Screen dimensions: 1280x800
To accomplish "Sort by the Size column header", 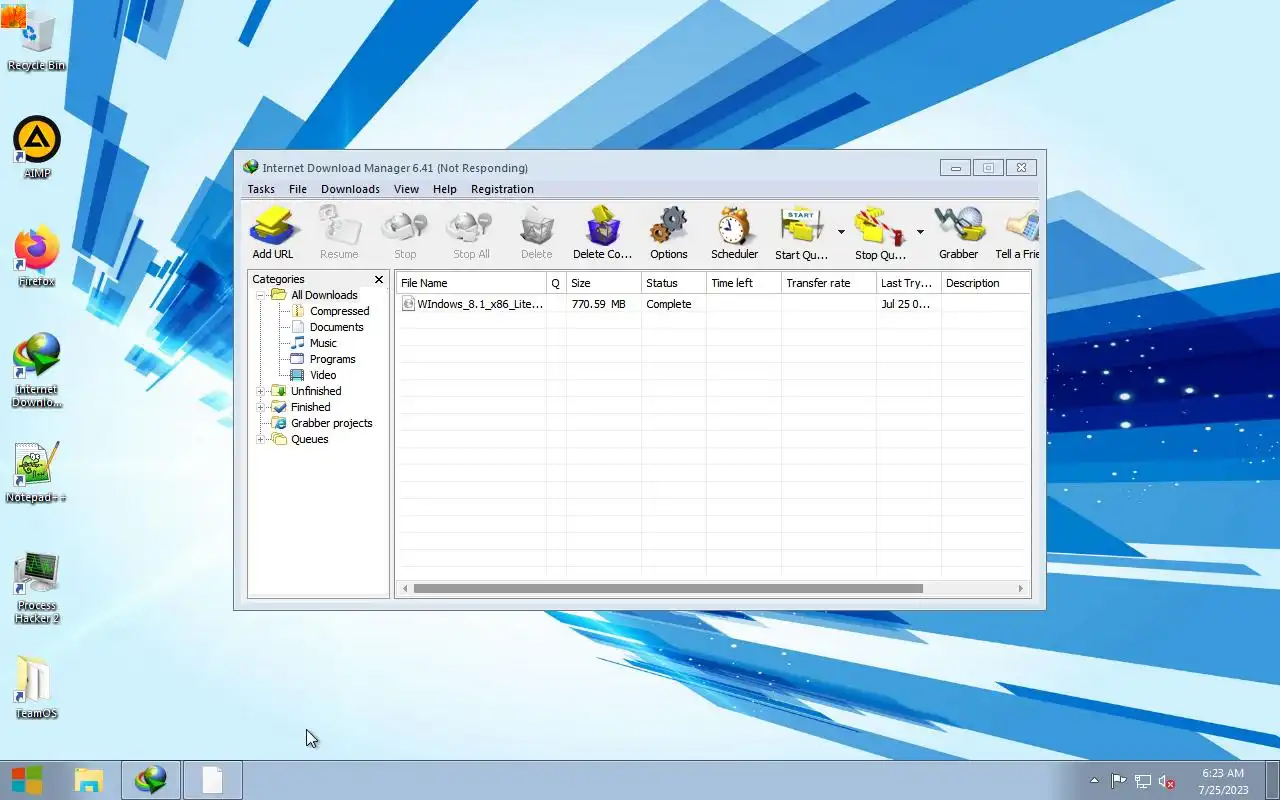I will point(603,283).
